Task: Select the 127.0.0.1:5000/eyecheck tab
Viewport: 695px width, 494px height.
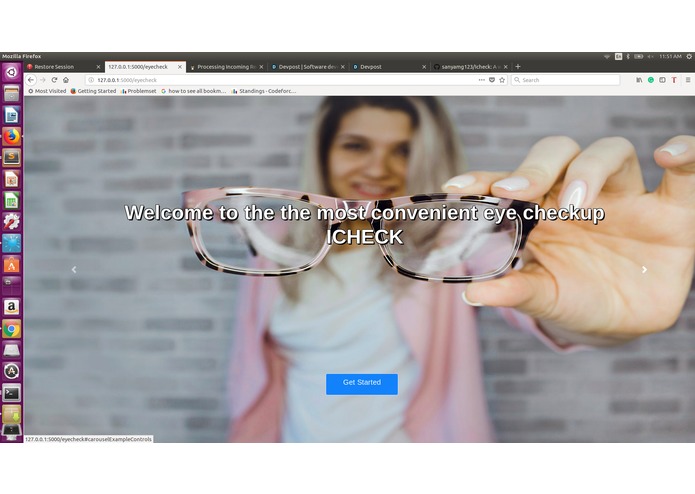Action: click(145, 67)
